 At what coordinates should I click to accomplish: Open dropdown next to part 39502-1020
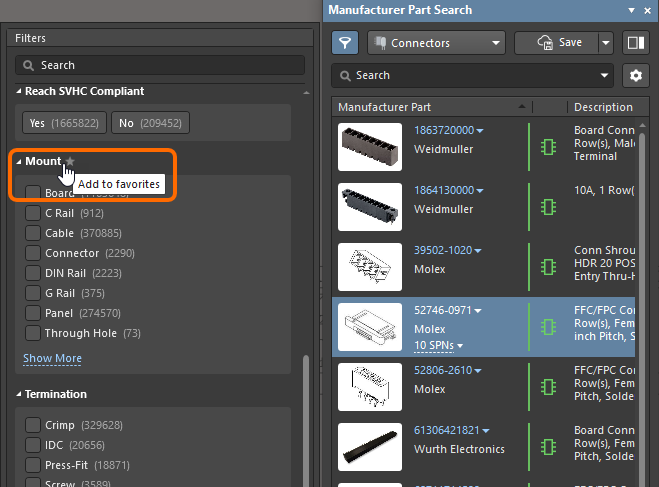[478, 251]
